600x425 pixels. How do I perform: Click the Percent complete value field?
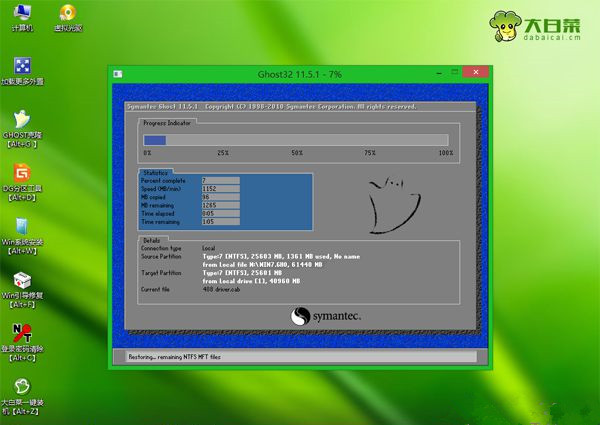(220, 180)
